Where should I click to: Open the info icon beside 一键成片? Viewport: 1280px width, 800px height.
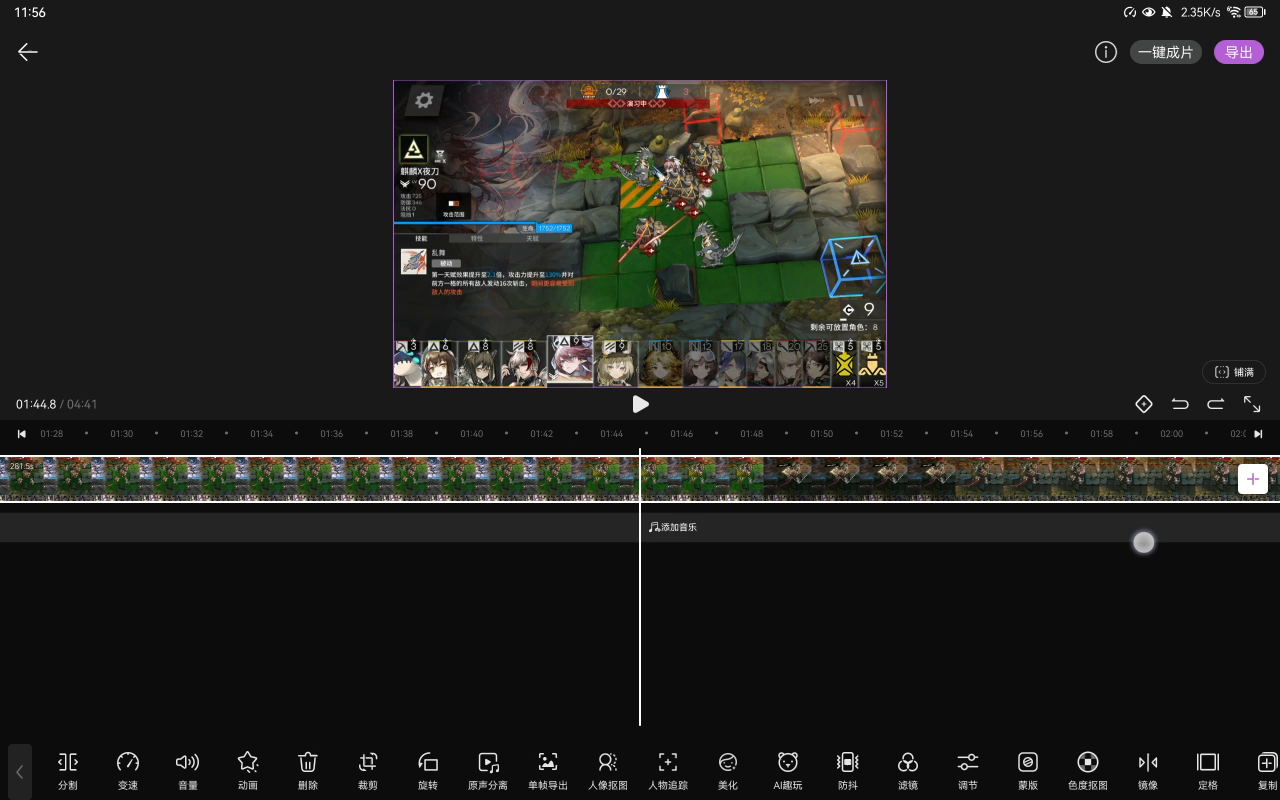(1105, 52)
